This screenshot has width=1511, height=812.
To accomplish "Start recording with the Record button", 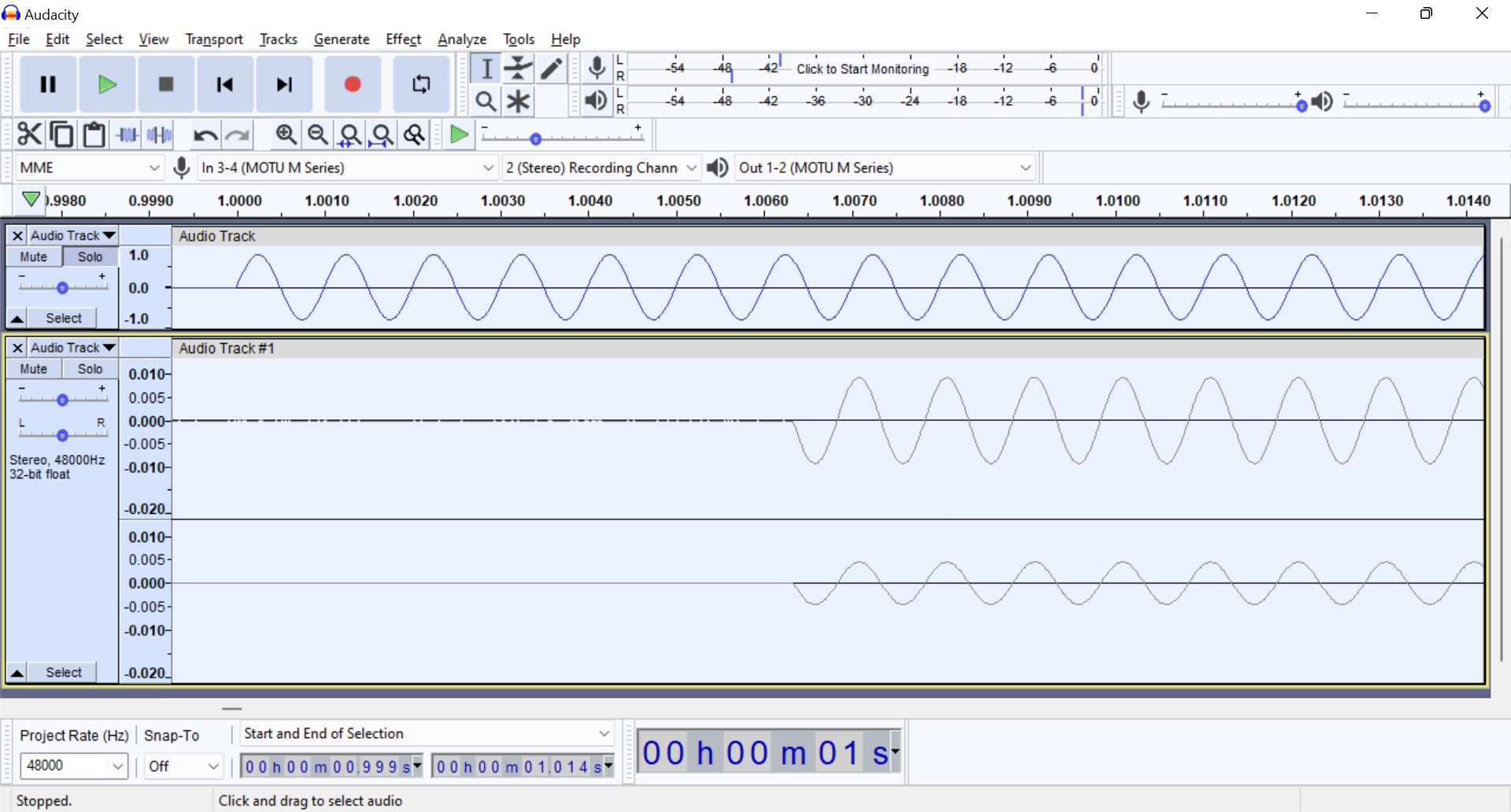I will pyautogui.click(x=353, y=84).
